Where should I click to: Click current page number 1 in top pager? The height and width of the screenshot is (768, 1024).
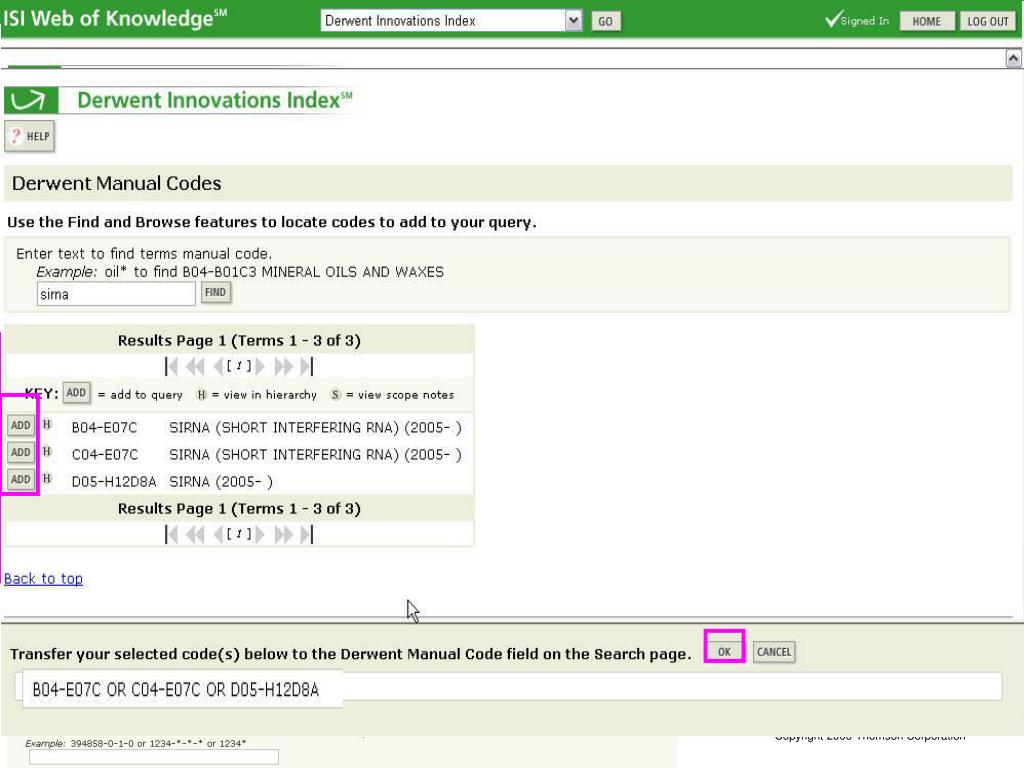(239, 366)
